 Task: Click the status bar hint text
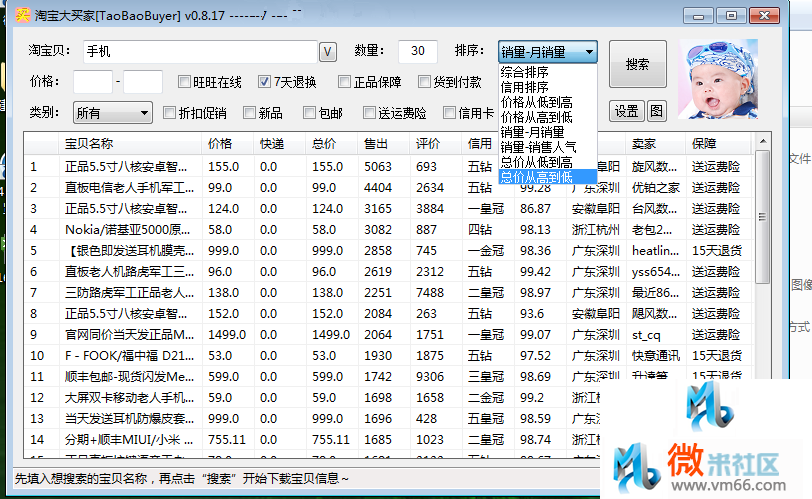pyautogui.click(x=182, y=478)
